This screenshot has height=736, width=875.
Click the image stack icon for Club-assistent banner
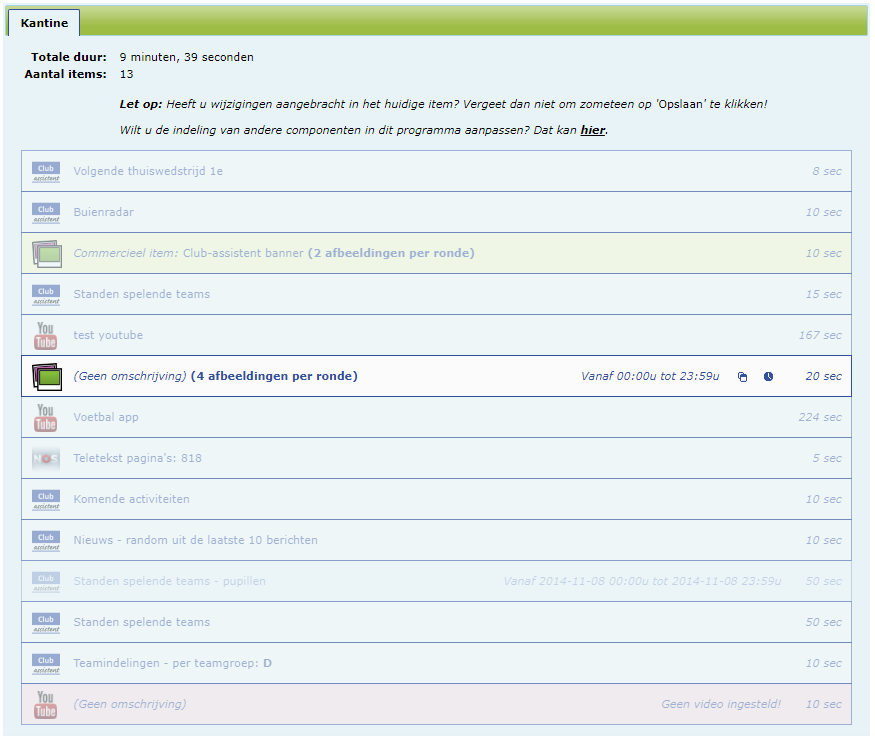click(x=46, y=254)
